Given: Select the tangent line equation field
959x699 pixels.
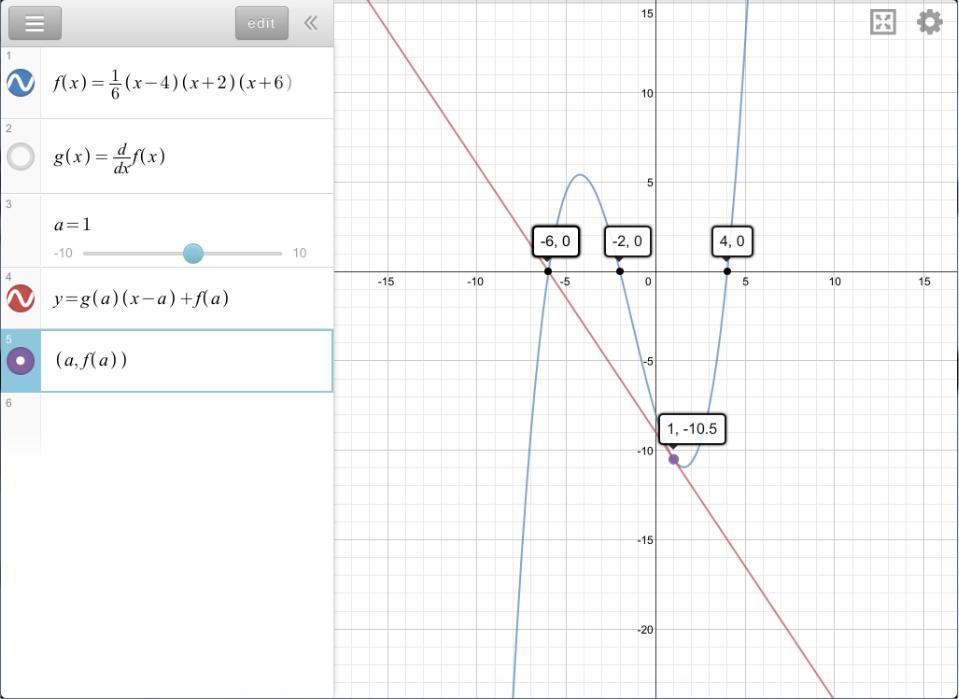Looking at the screenshot, I should point(187,298).
